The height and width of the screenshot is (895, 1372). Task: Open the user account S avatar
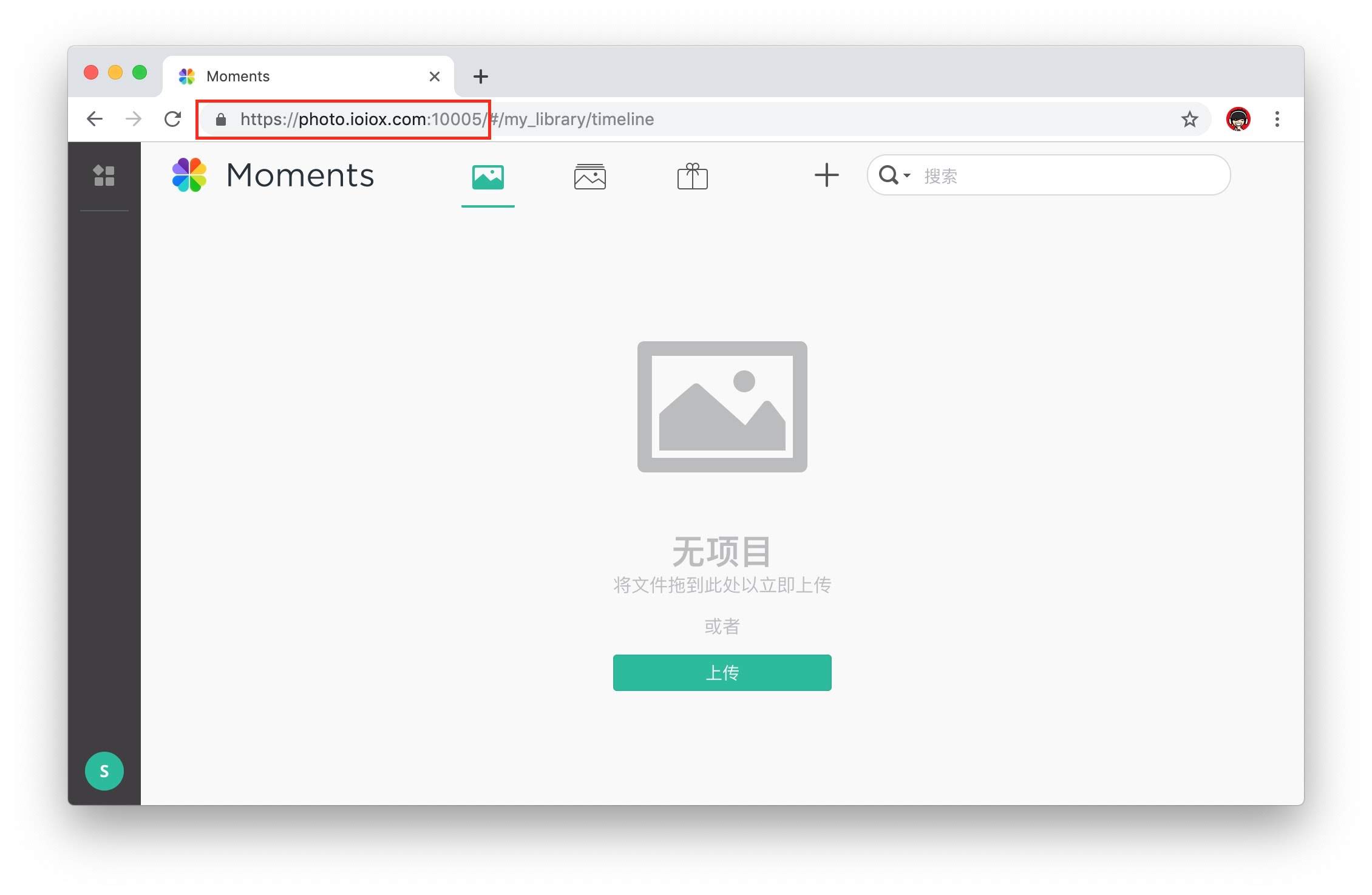click(104, 771)
